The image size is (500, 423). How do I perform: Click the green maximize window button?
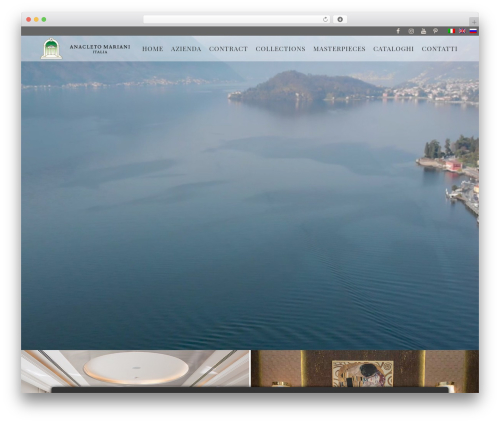pyautogui.click(x=44, y=19)
